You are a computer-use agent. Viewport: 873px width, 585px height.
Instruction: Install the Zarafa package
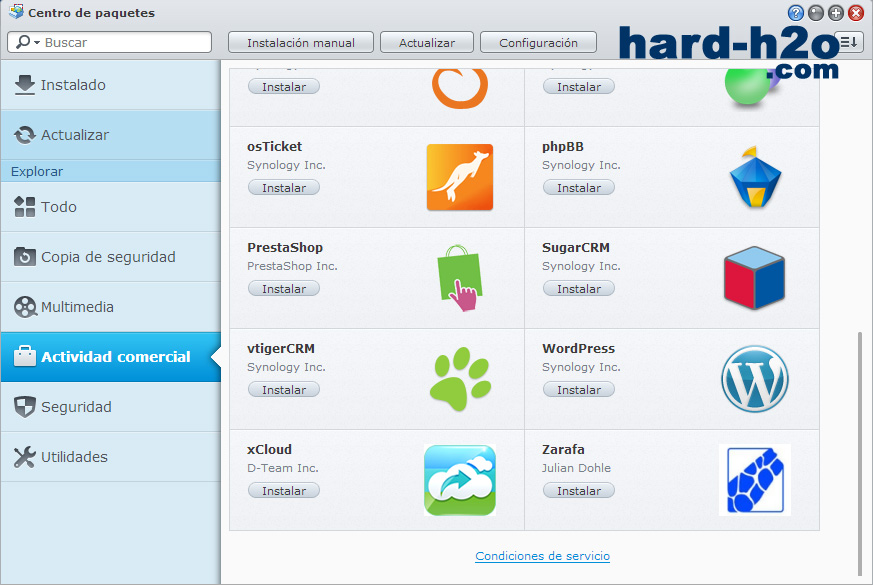[x=579, y=490]
